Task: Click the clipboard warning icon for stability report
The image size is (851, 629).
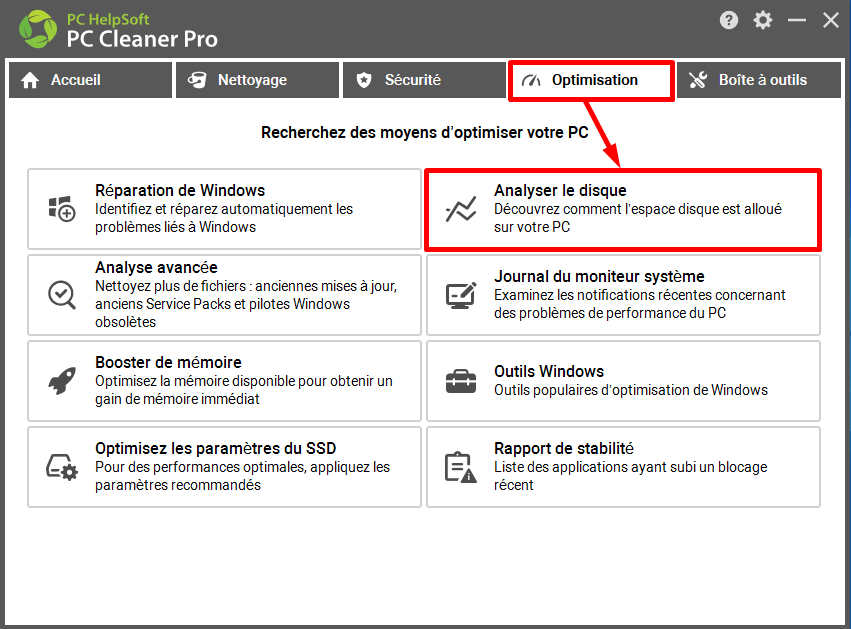Action: 461,467
